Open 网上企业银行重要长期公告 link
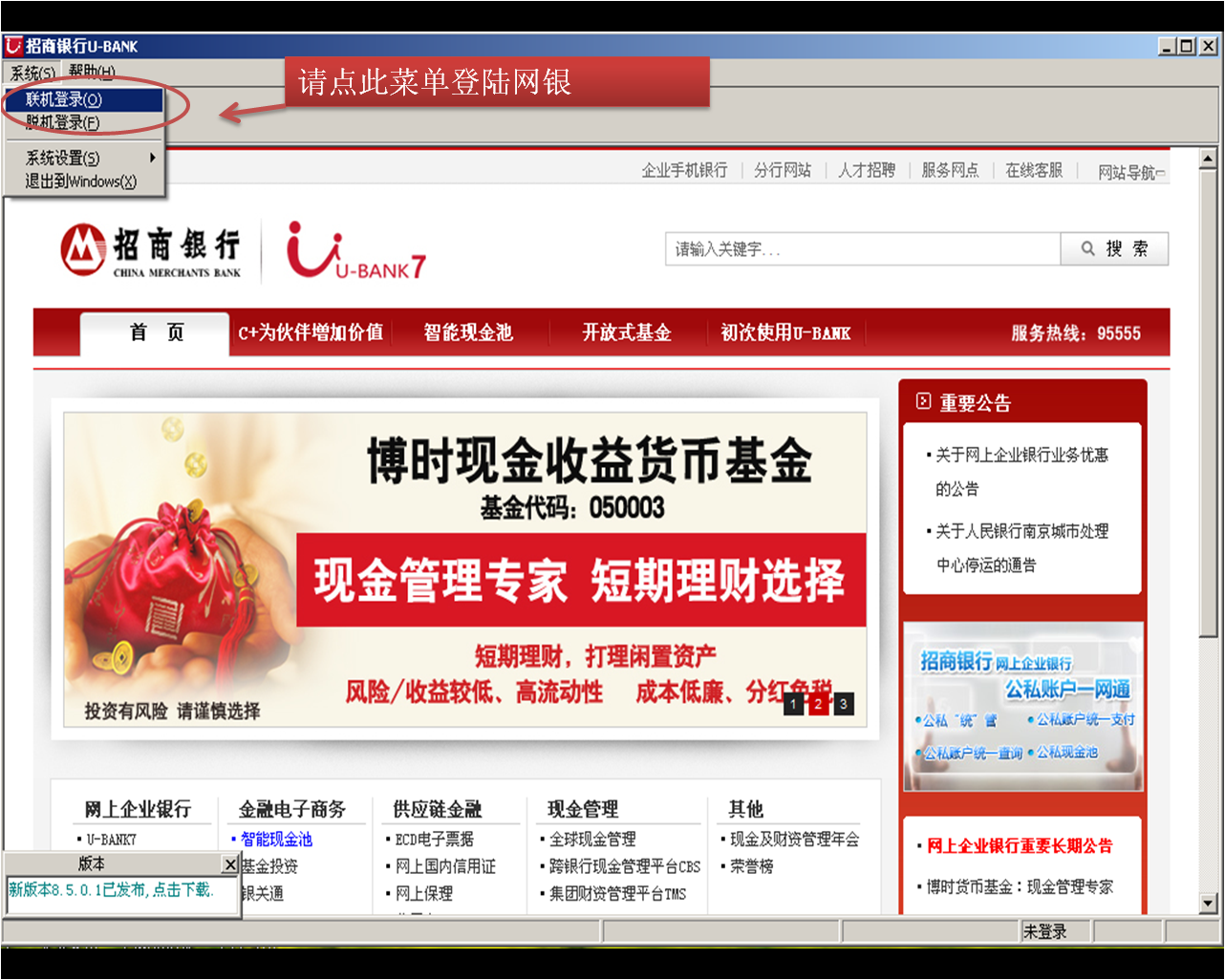This screenshot has width=1225, height=980. pyautogui.click(x=1020, y=845)
